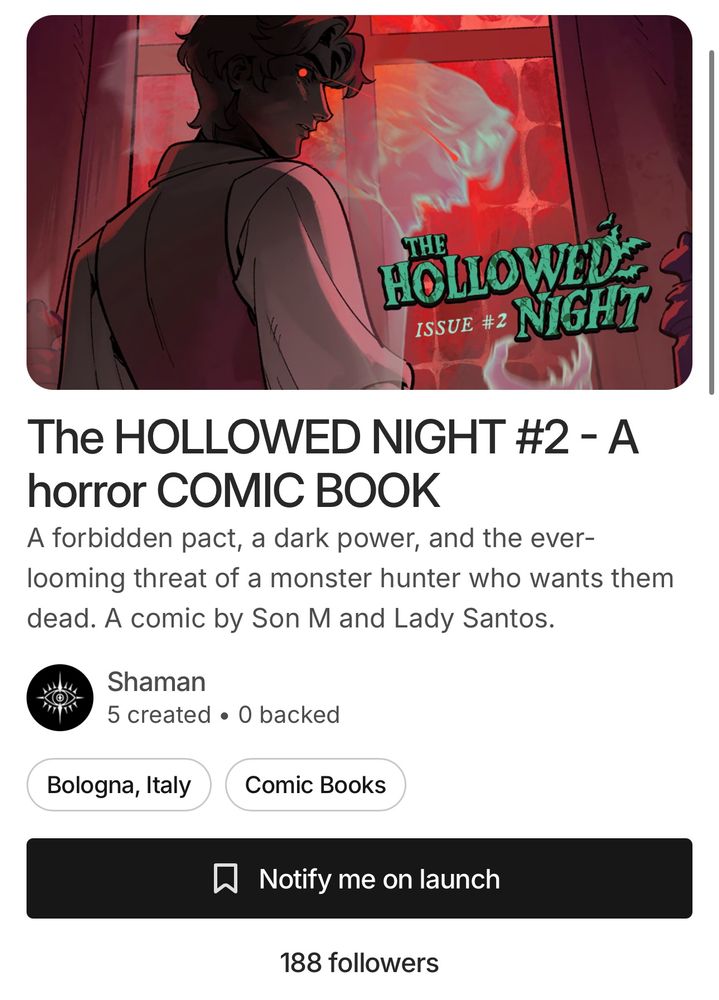
Task: Click the 'Son M and Lady Santos' credit
Action: pos(403,618)
